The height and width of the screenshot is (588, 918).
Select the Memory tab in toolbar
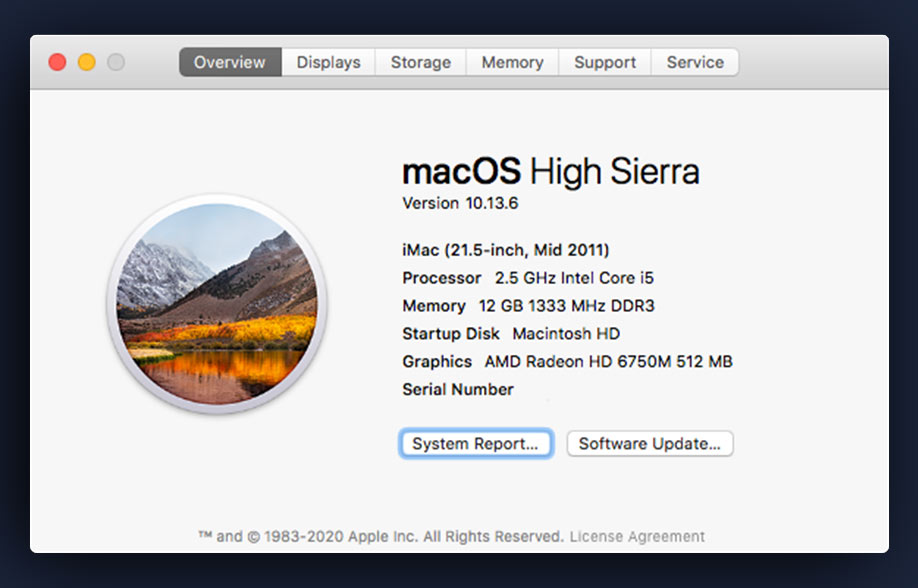pos(512,62)
